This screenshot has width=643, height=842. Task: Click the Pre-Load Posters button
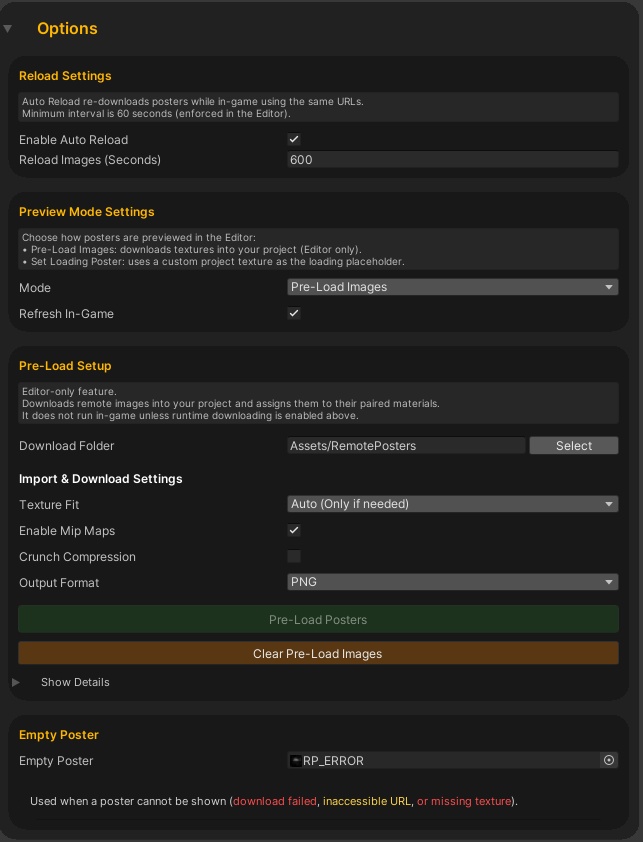(318, 619)
